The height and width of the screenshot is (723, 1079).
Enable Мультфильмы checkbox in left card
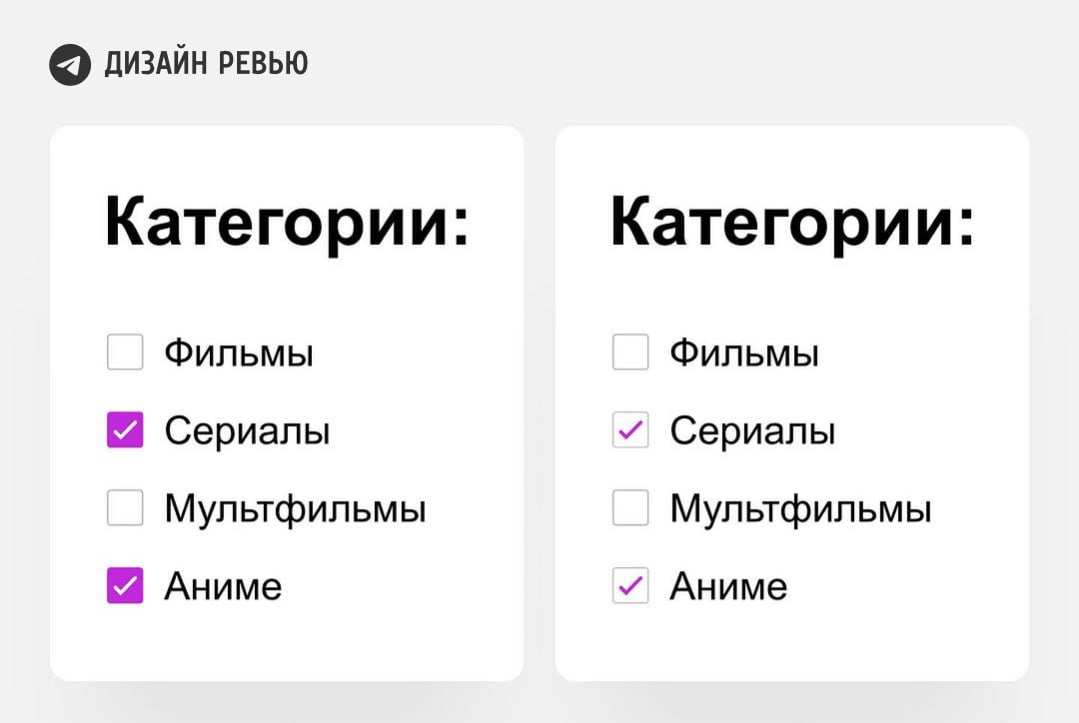125,509
